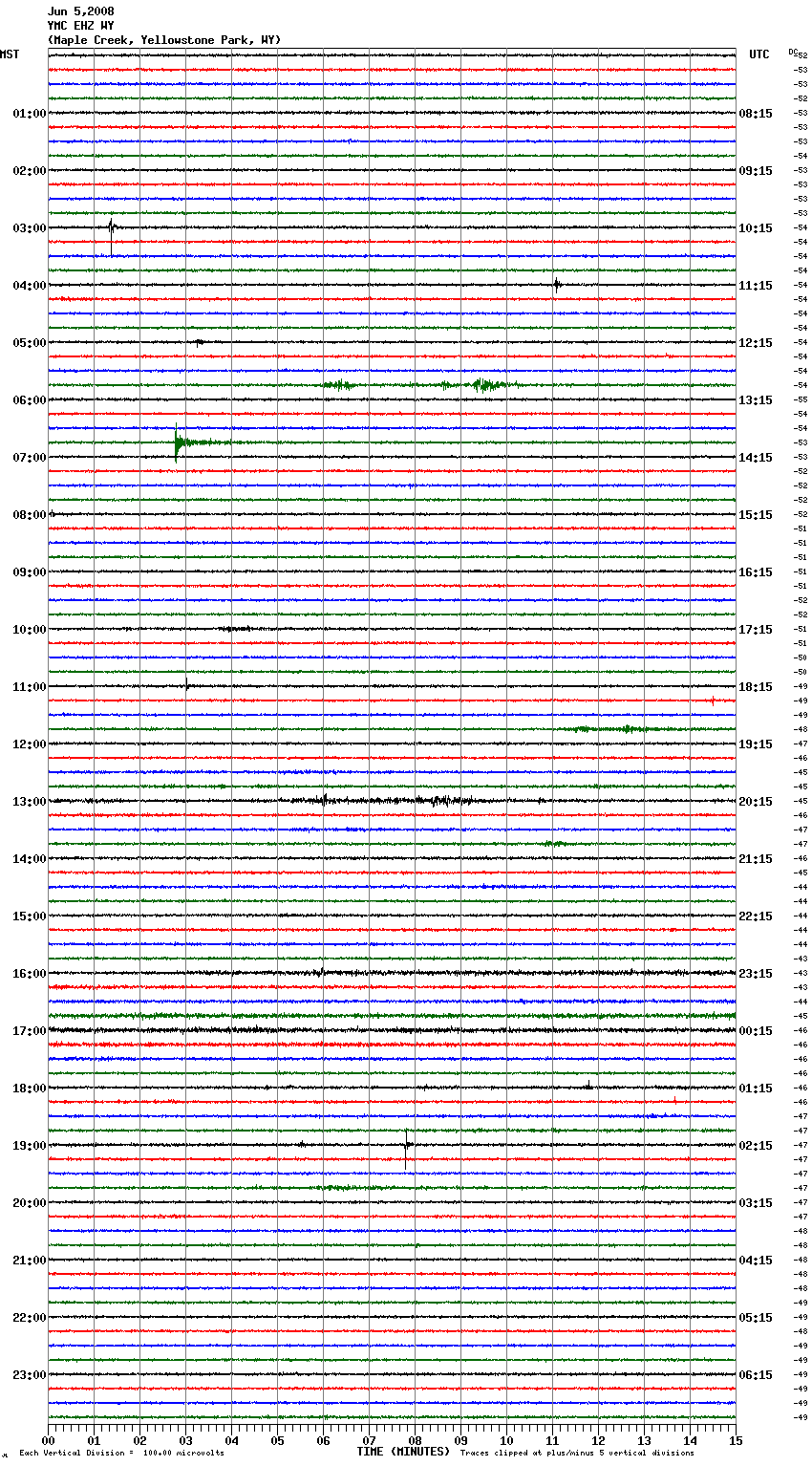Click the 01:15 UTC time label
The image size is (812, 1466).
(x=756, y=1089)
